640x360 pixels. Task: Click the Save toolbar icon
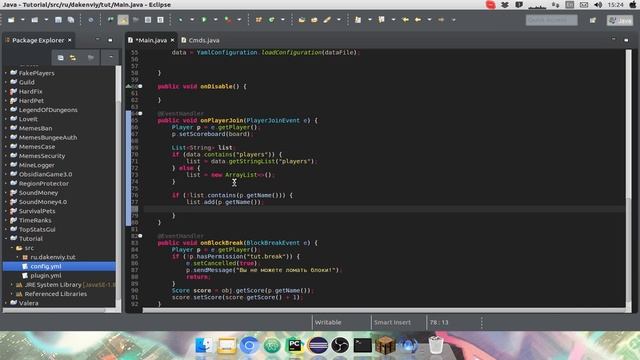click(58, 20)
